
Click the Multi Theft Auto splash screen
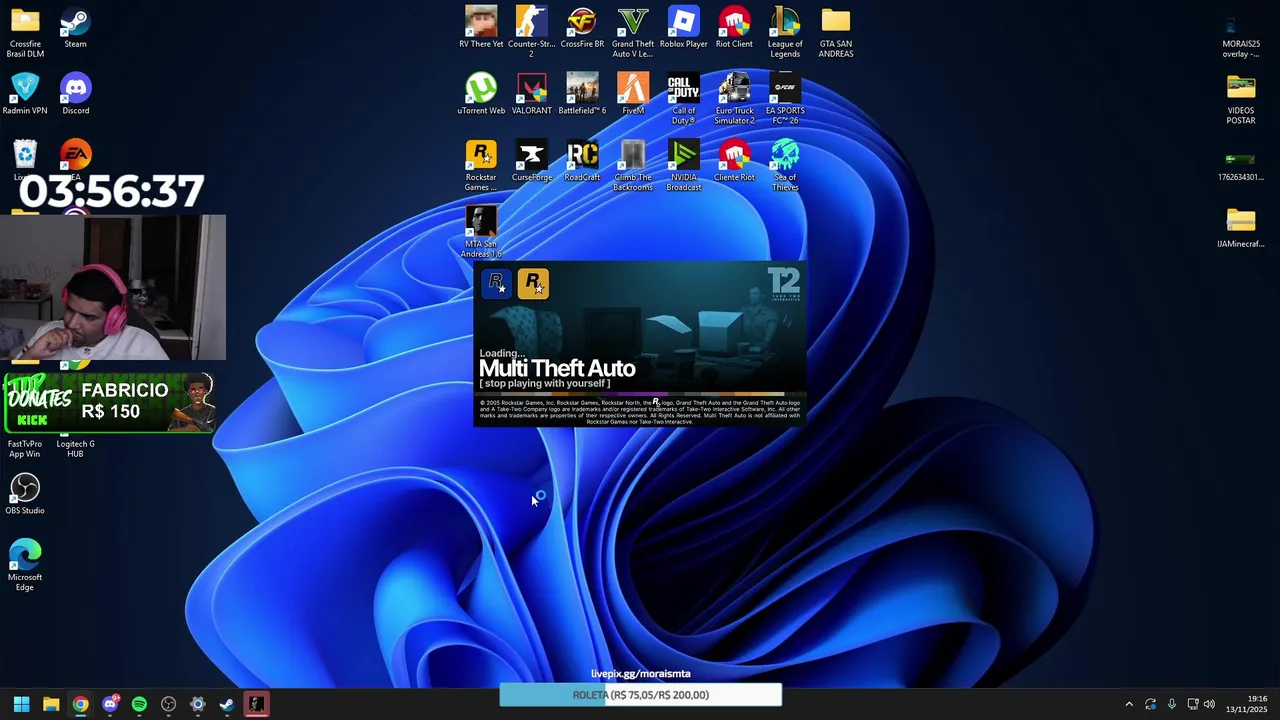(x=639, y=344)
